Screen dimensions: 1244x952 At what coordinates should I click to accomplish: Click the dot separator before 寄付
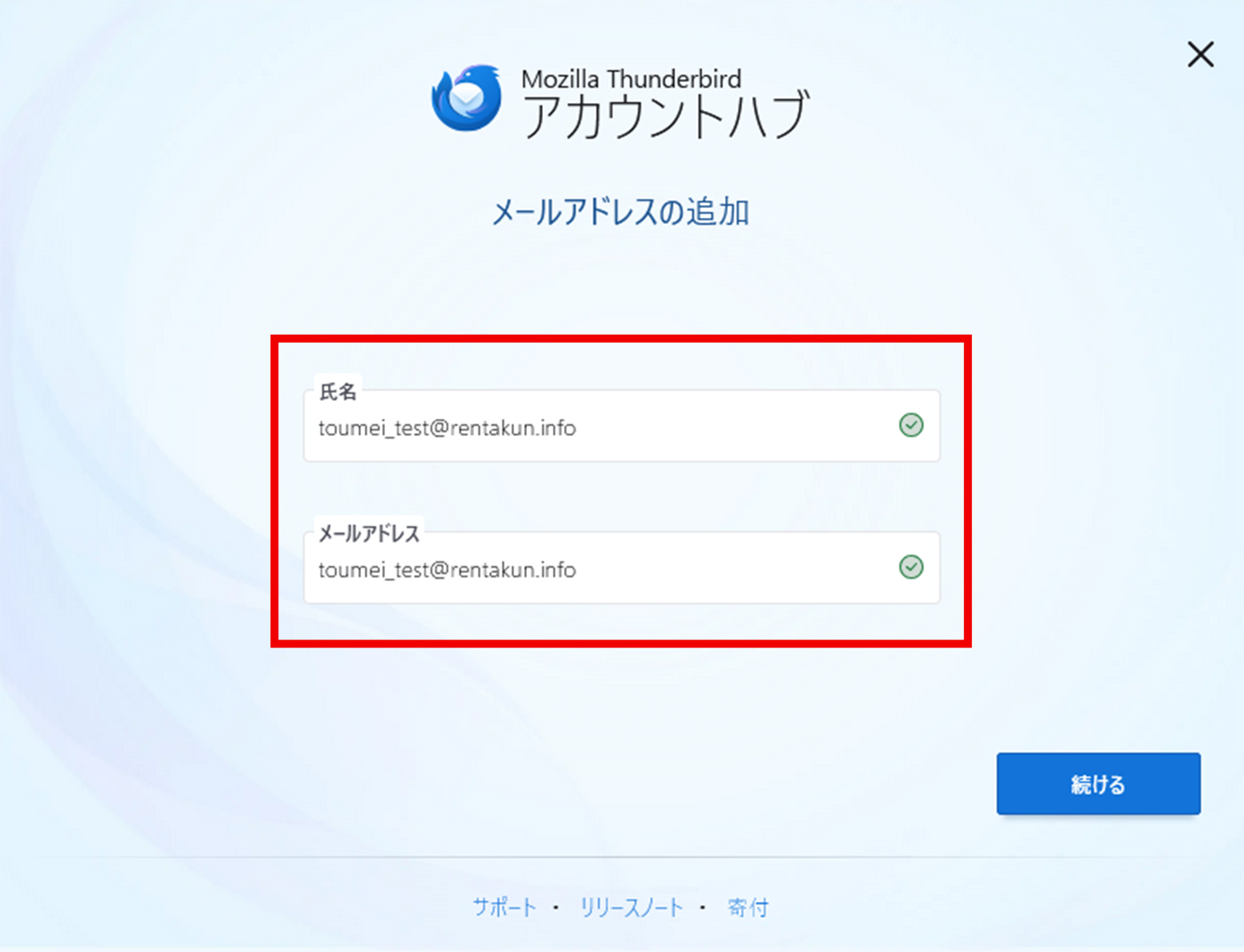point(703,907)
